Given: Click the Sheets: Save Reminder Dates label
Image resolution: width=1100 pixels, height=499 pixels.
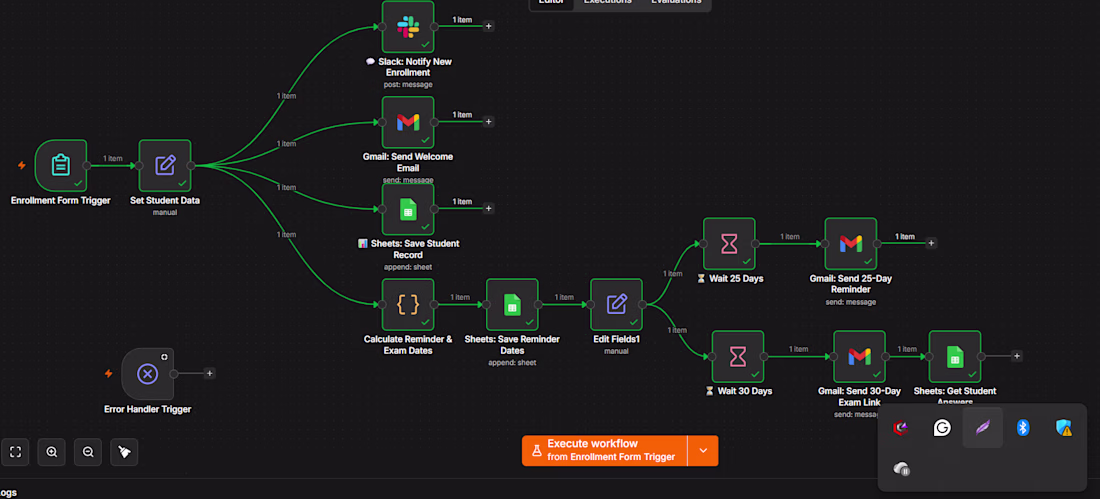Looking at the screenshot, I should click(512, 345).
